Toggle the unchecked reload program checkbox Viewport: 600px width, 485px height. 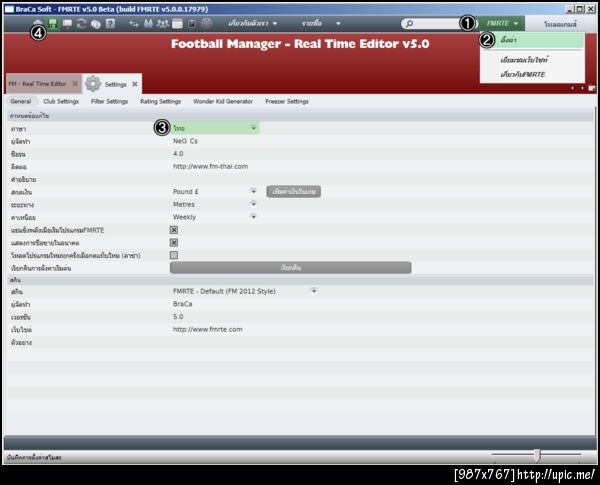(174, 255)
